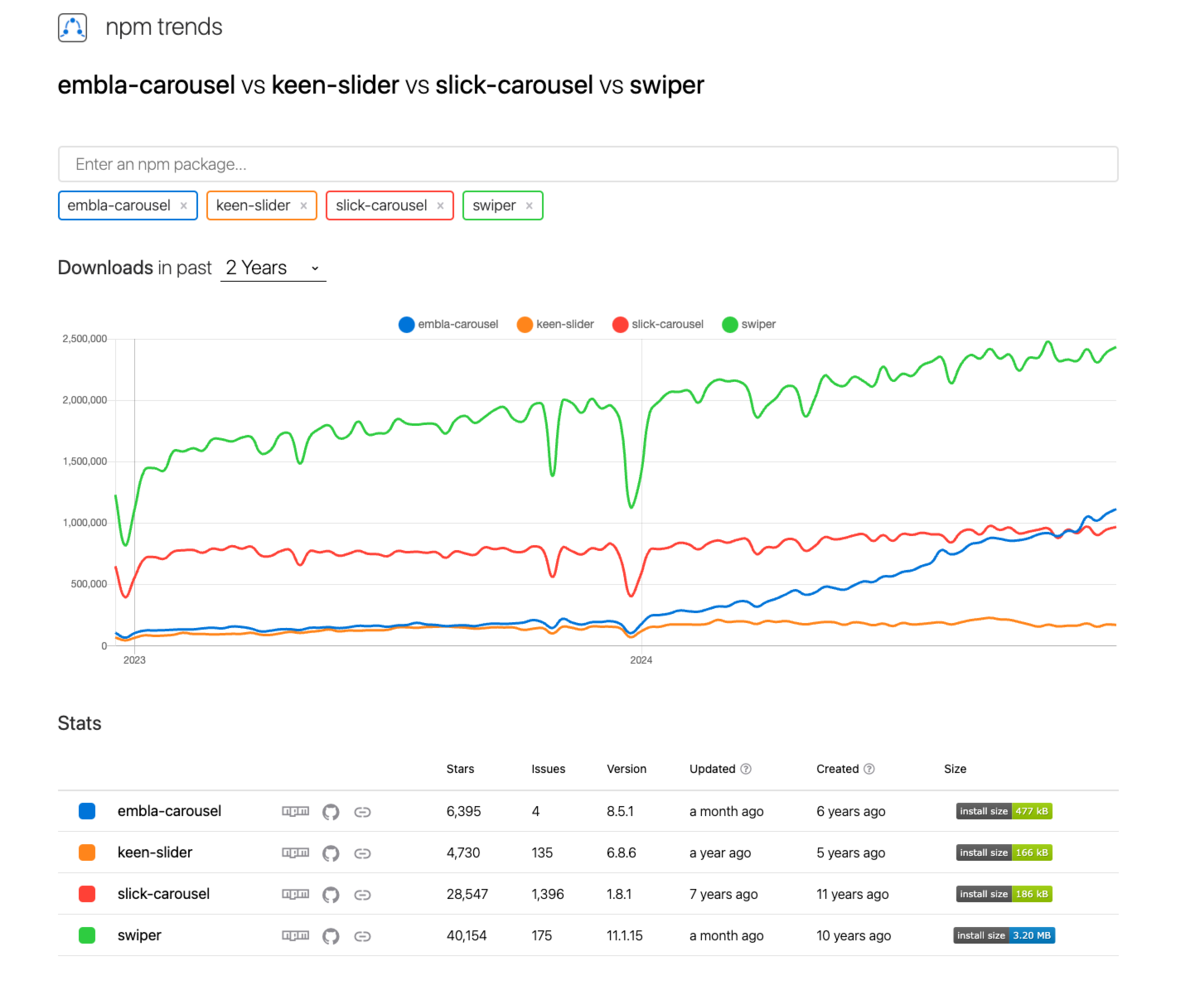Viewport: 1200px width, 995px height.
Task: Remove the swiper package tag
Action: coord(529,206)
